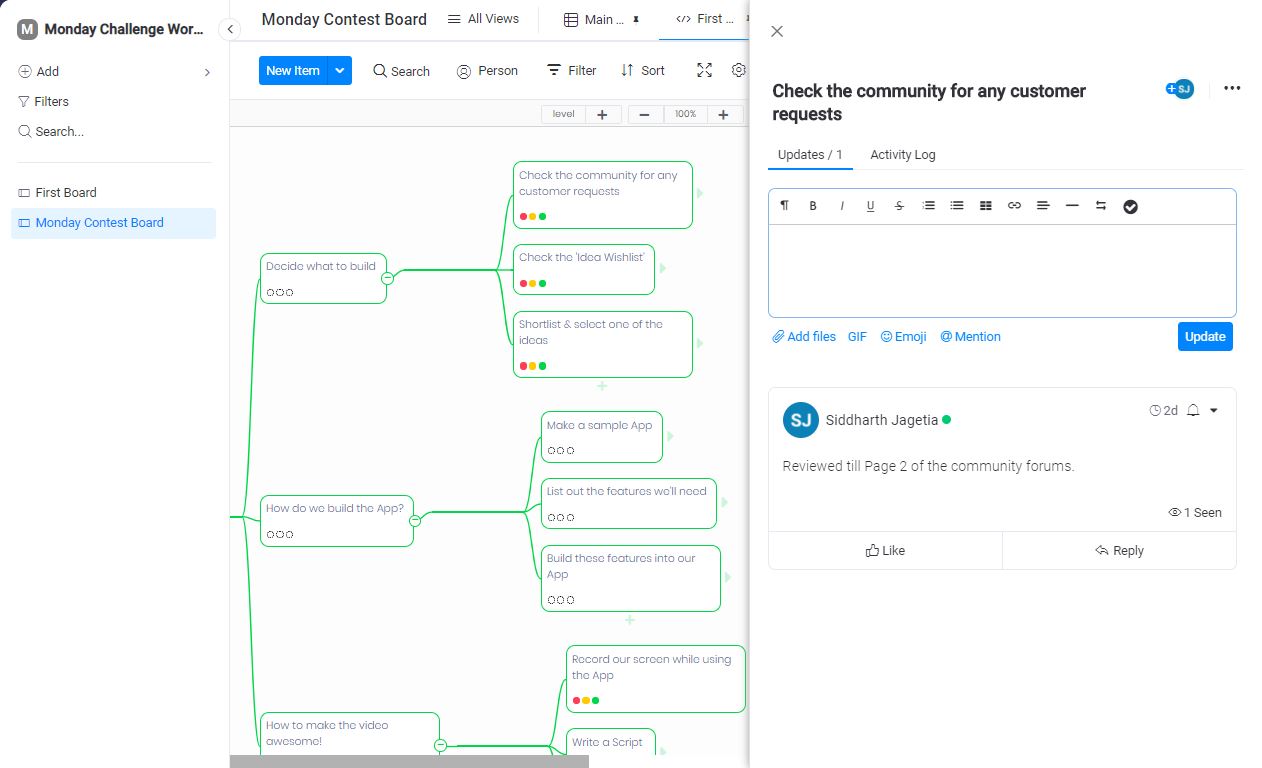Filter by Person in the board toolbar
Screen dimensions: 1262x768
tap(487, 71)
